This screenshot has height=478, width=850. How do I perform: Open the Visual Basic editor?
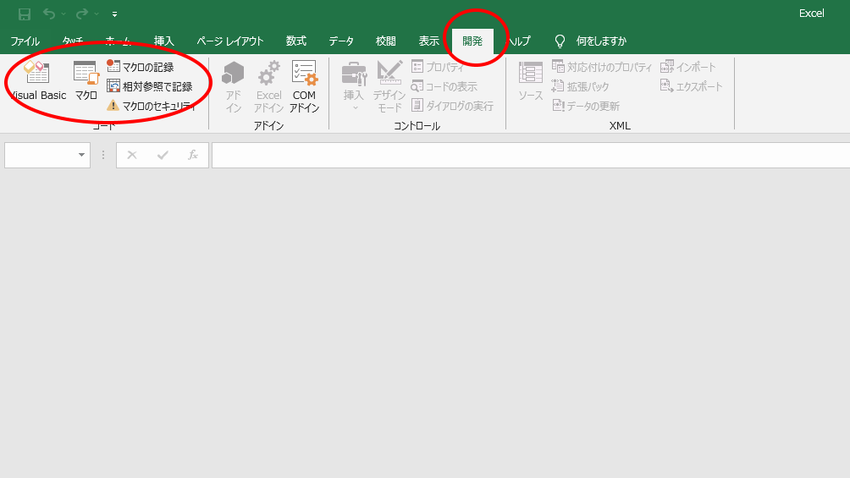37,81
